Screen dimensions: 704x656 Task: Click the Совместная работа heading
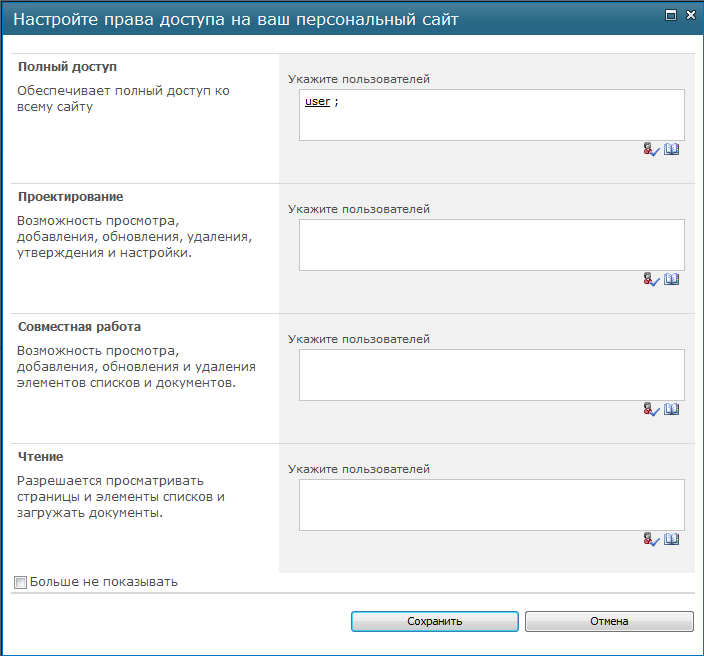coord(79,327)
